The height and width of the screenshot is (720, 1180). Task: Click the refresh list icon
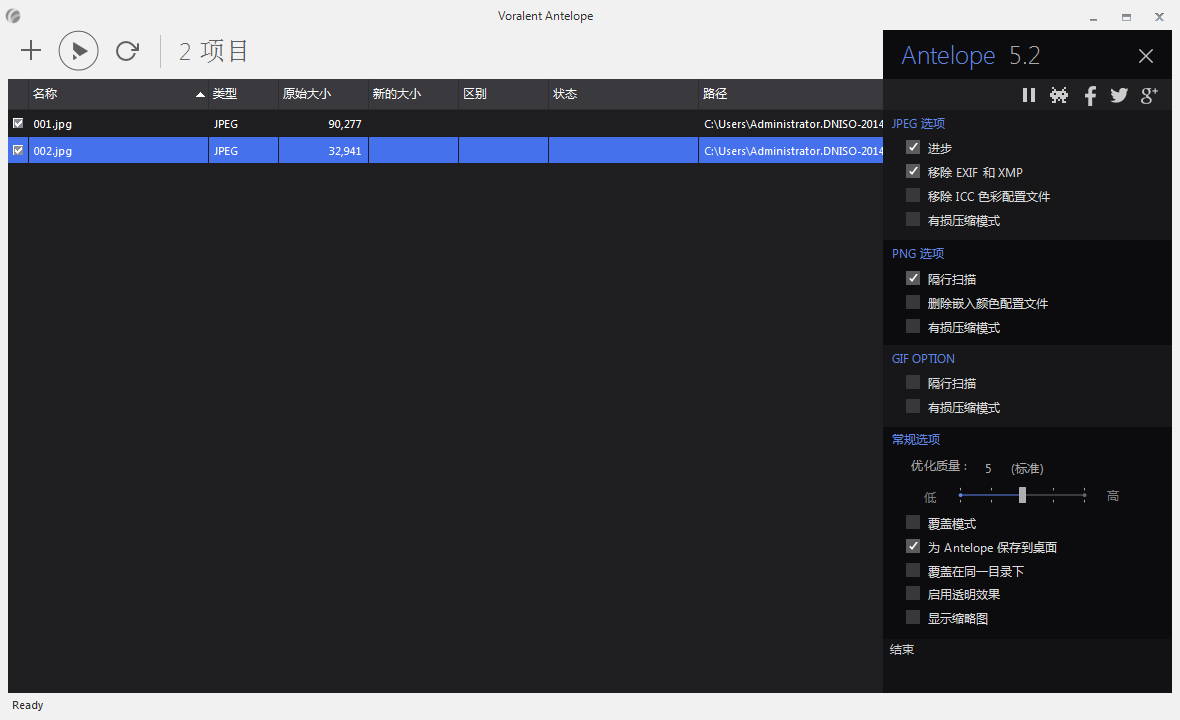127,50
